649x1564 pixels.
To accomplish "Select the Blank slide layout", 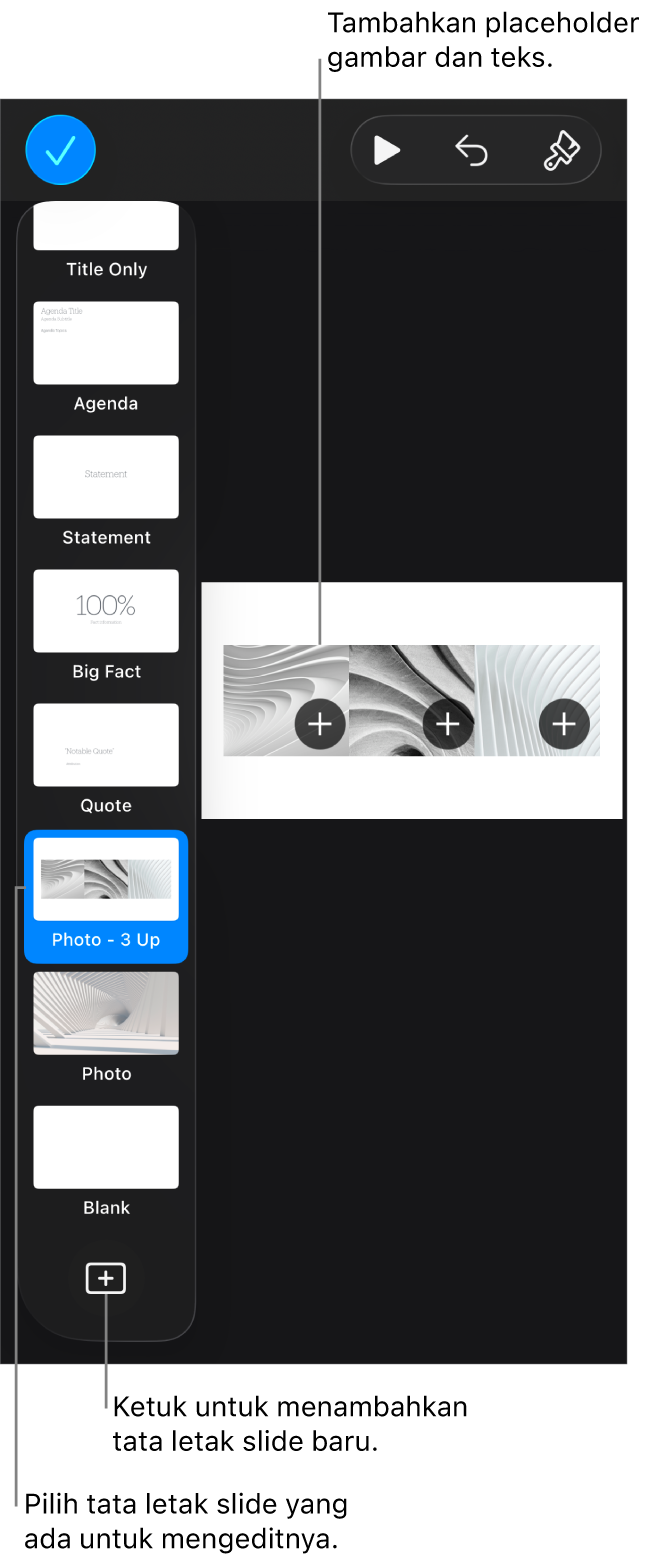I will (106, 1147).
